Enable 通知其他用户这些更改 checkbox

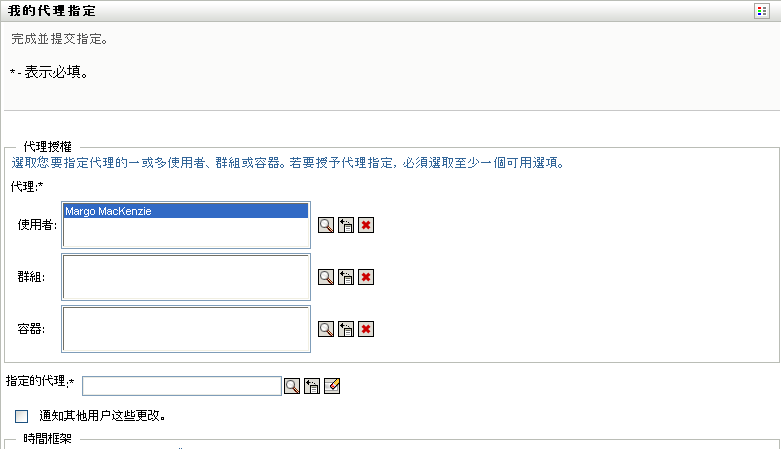click(22, 415)
